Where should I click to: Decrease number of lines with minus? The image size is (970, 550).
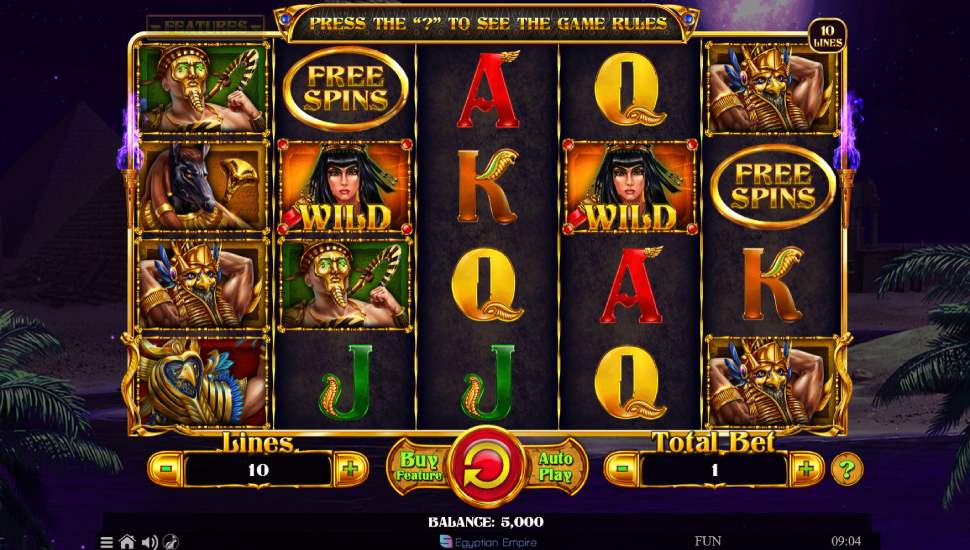click(166, 469)
